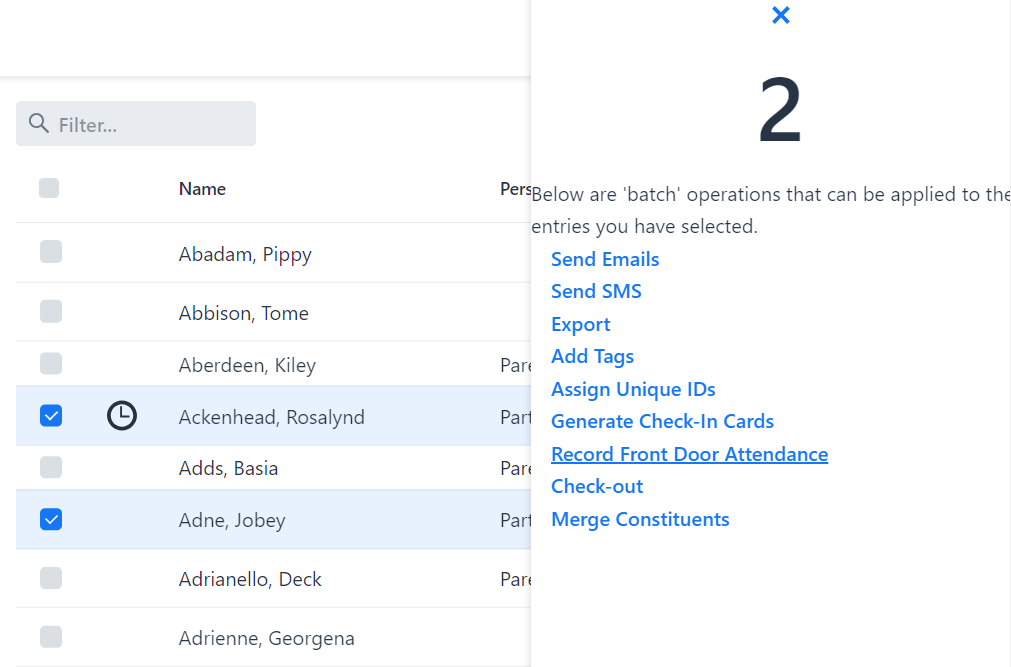
Task: Choose Send SMS from batch operations
Action: (596, 291)
